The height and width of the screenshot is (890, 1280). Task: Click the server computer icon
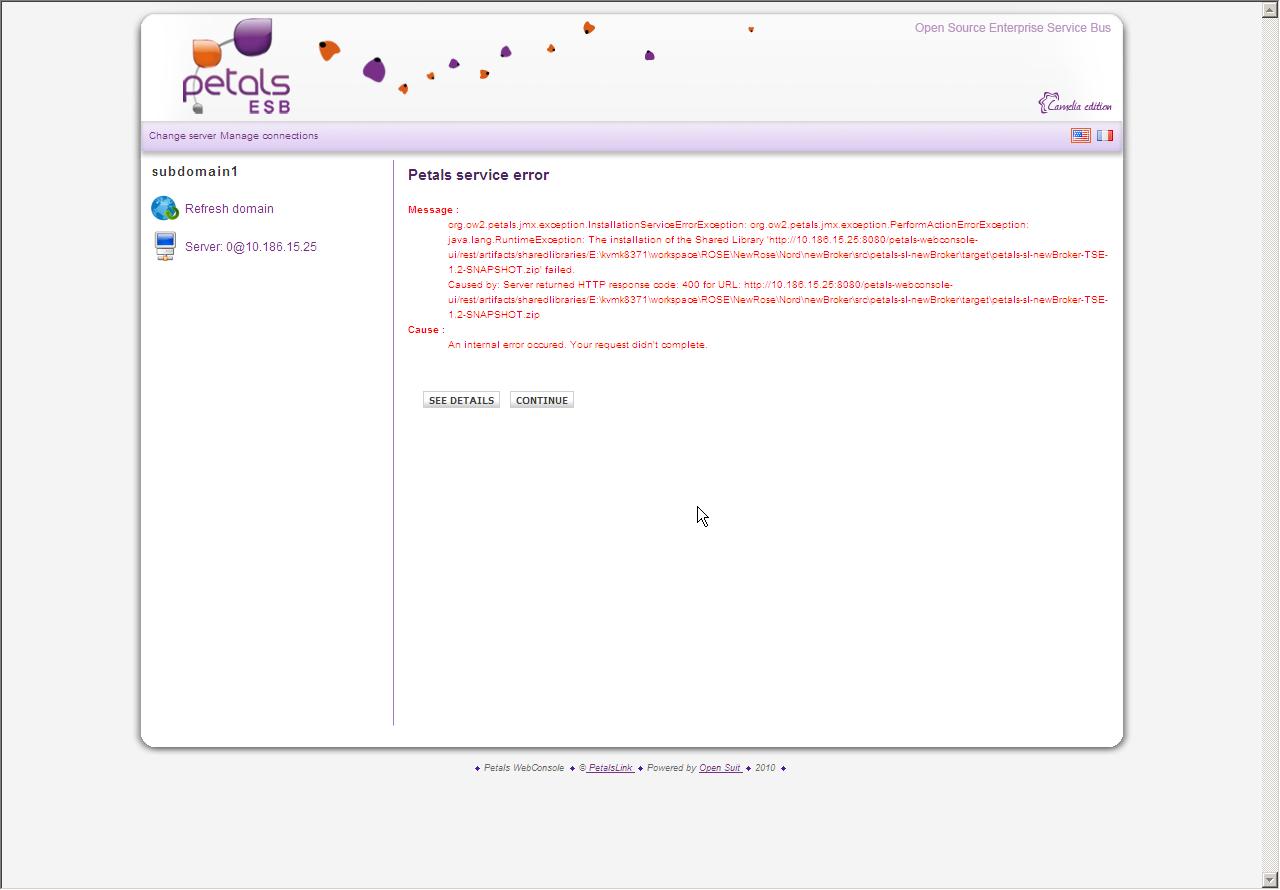pos(166,246)
